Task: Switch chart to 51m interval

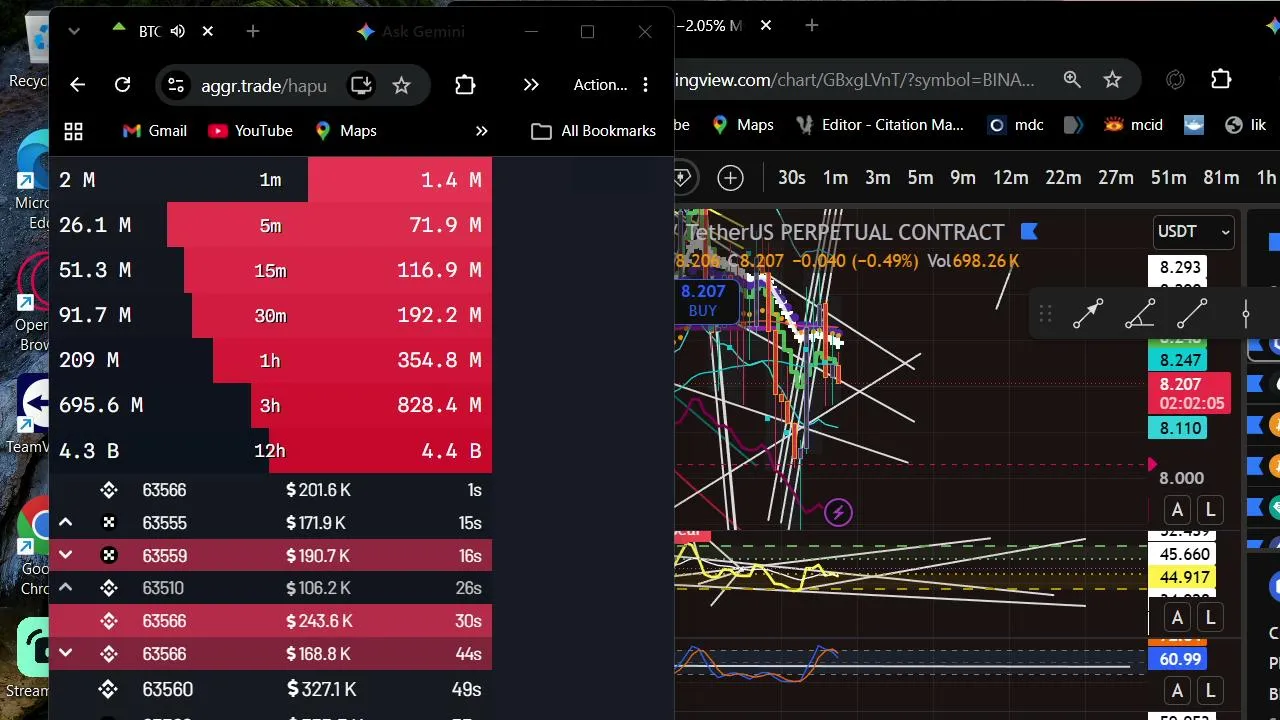Action: click(x=1168, y=178)
